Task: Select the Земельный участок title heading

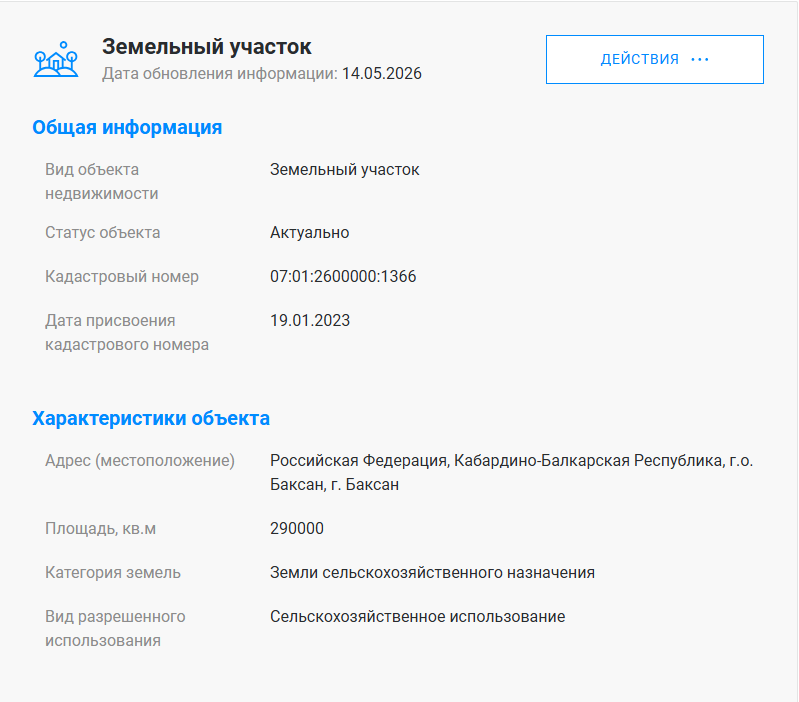Action: pyautogui.click(x=206, y=47)
